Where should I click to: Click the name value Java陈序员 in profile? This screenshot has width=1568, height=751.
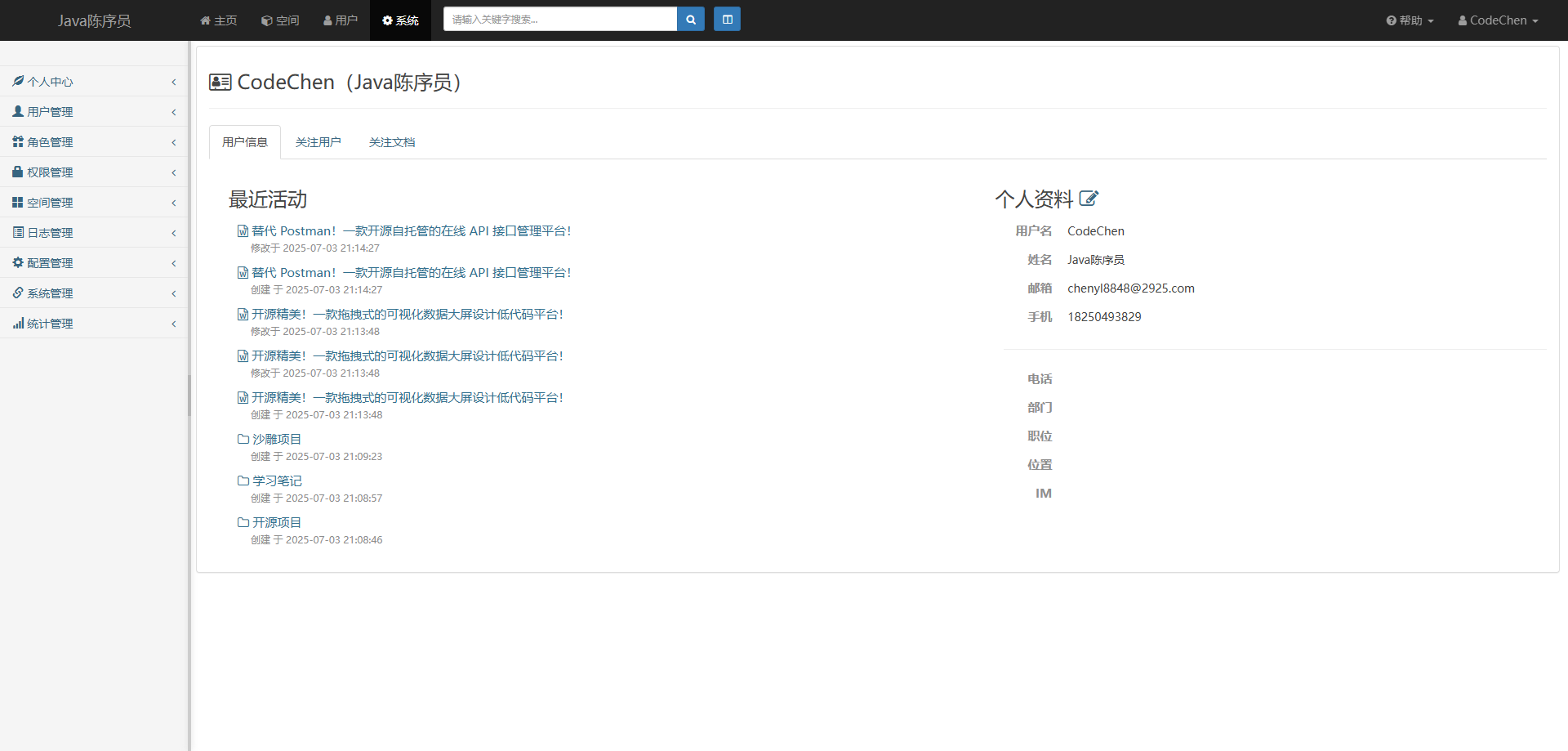[x=1096, y=260]
